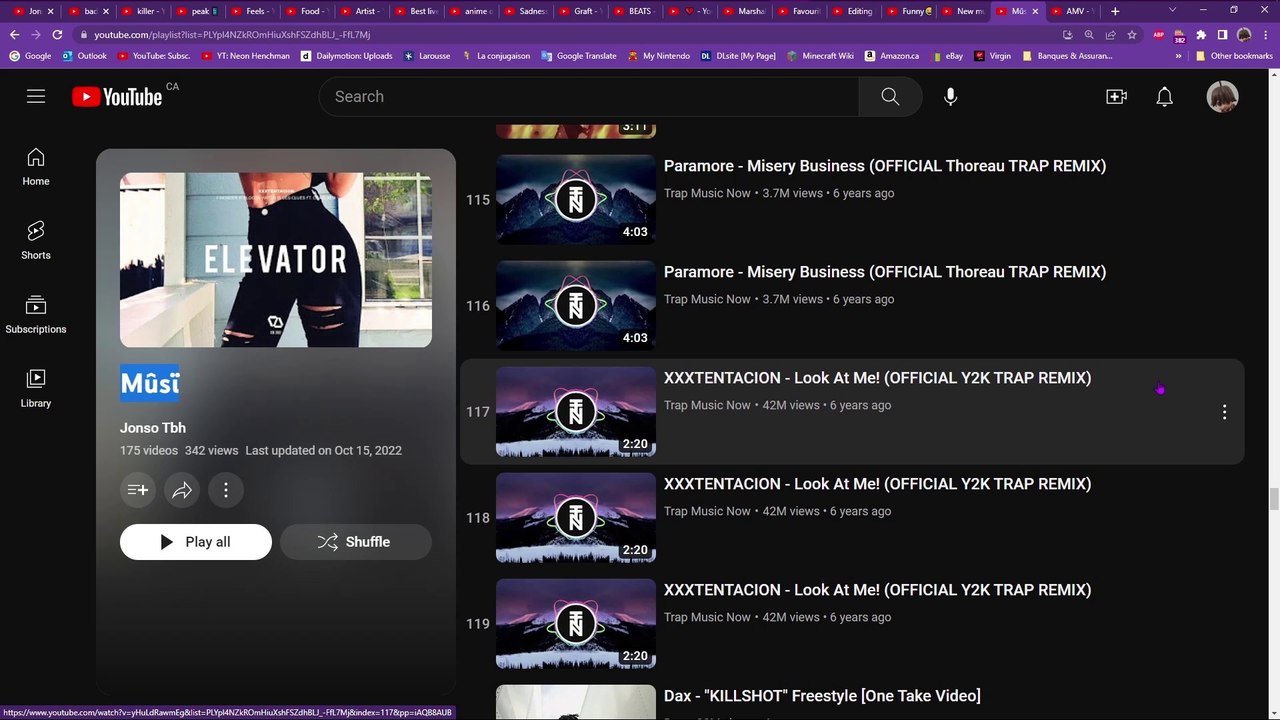Image resolution: width=1280 pixels, height=720 pixels.
Task: Open the Minecraft Wiki bookmark
Action: point(819,56)
